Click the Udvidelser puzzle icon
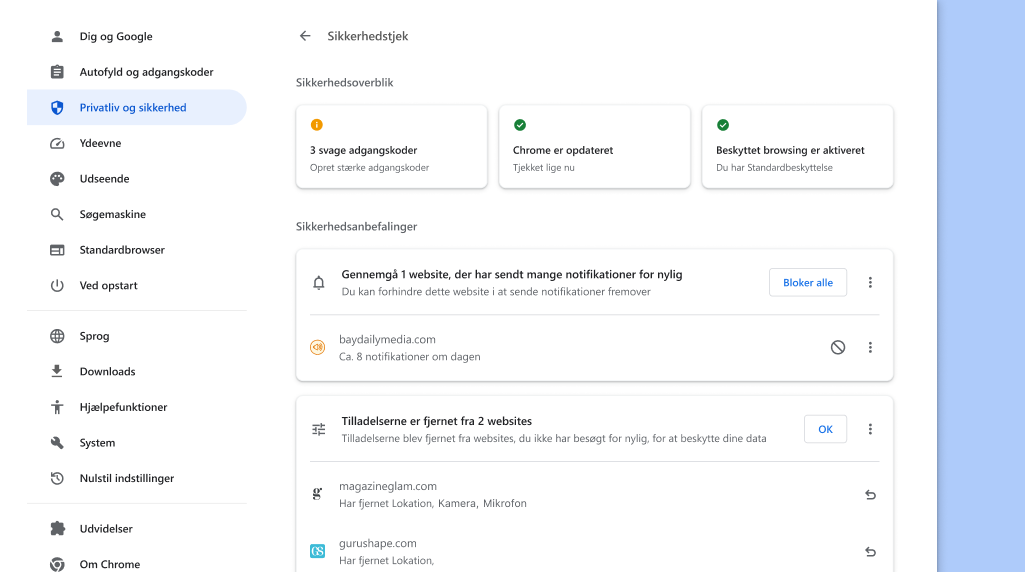1025x572 pixels. [x=58, y=529]
